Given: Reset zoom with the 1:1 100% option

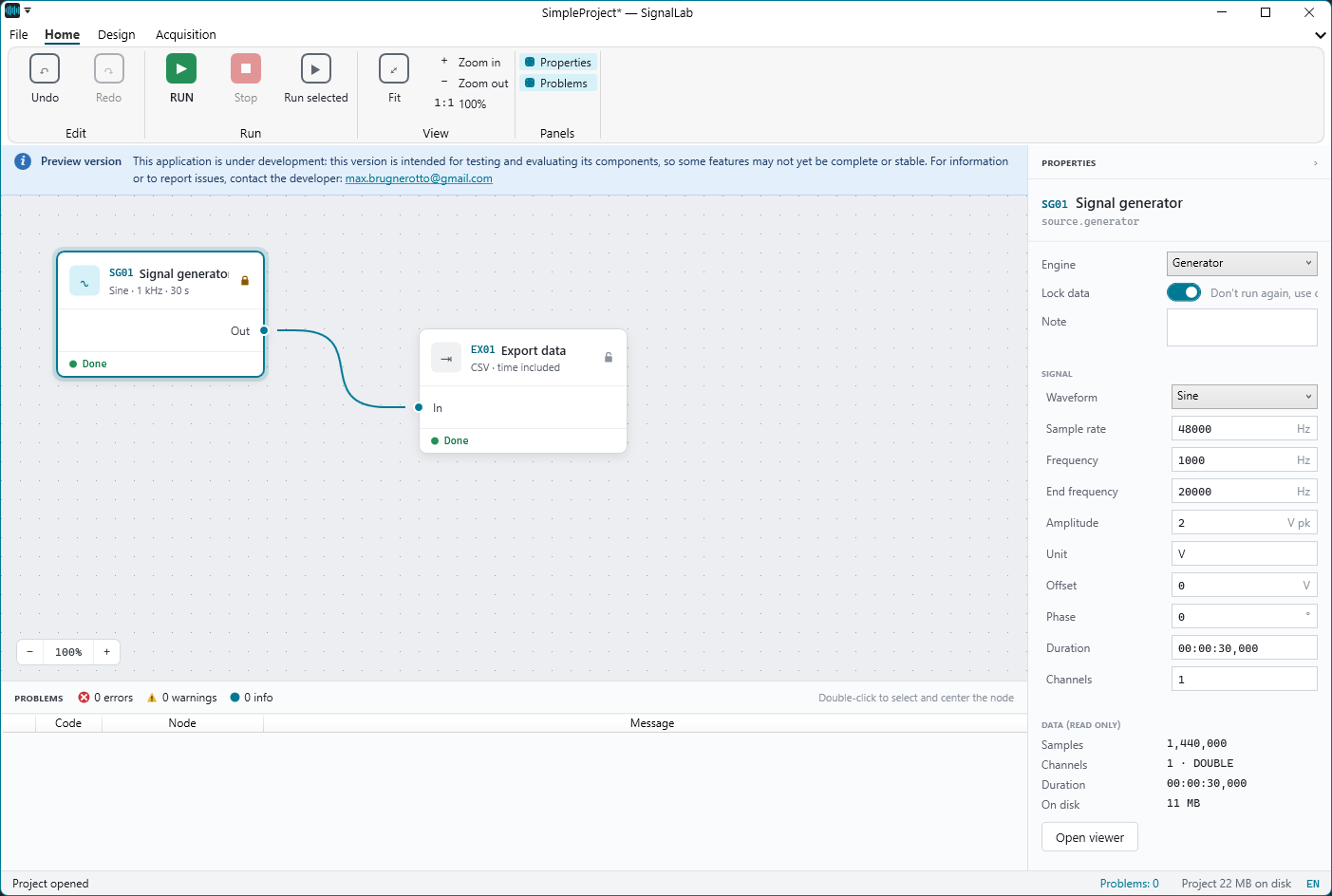Looking at the screenshot, I should [x=460, y=104].
